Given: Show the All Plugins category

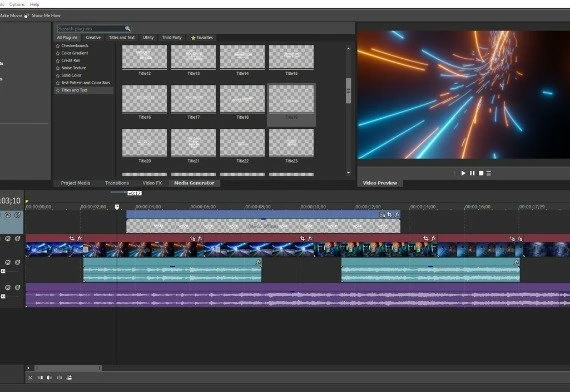Looking at the screenshot, I should (67, 37).
